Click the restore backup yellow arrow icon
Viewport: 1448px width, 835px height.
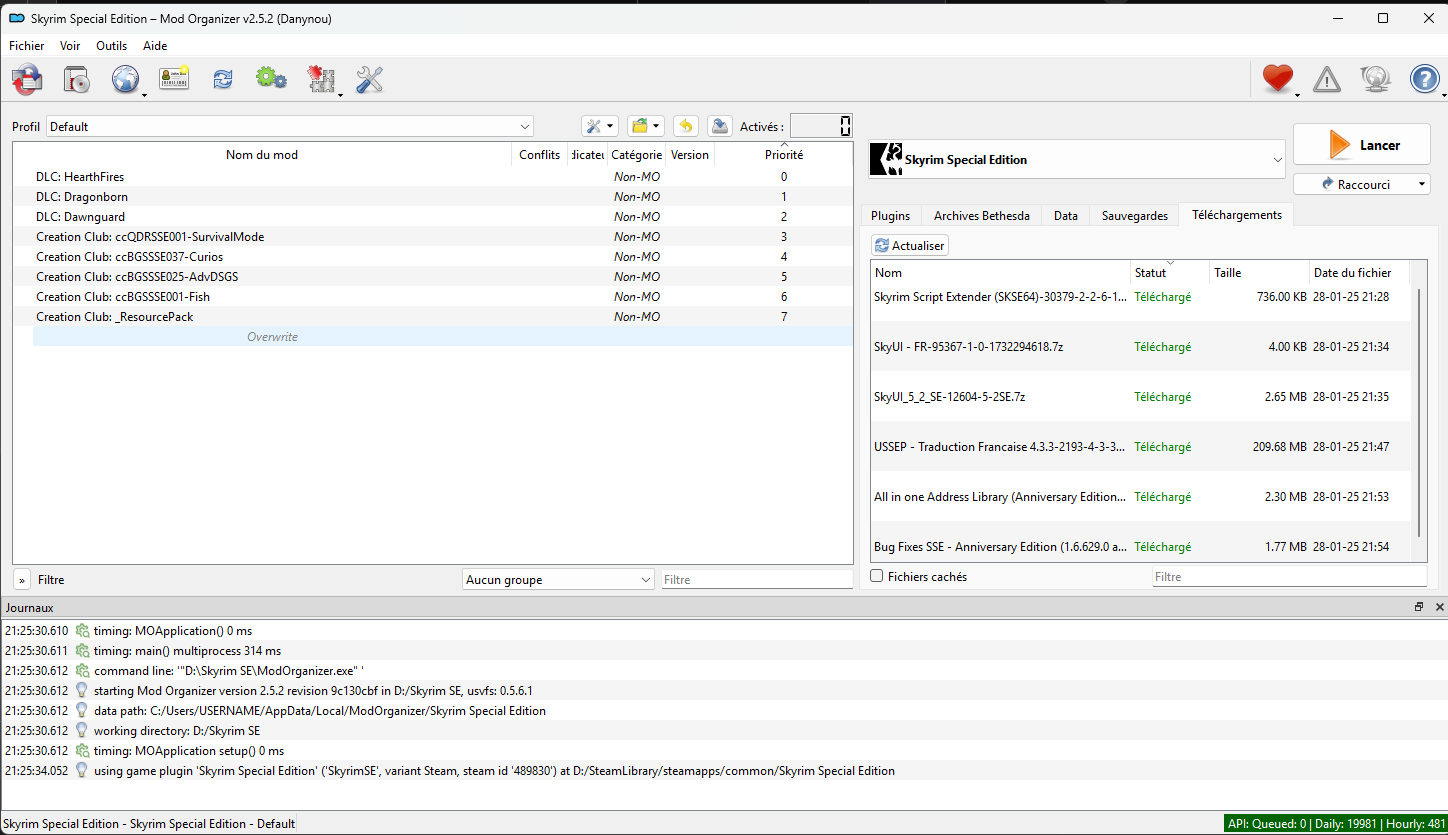(x=685, y=126)
